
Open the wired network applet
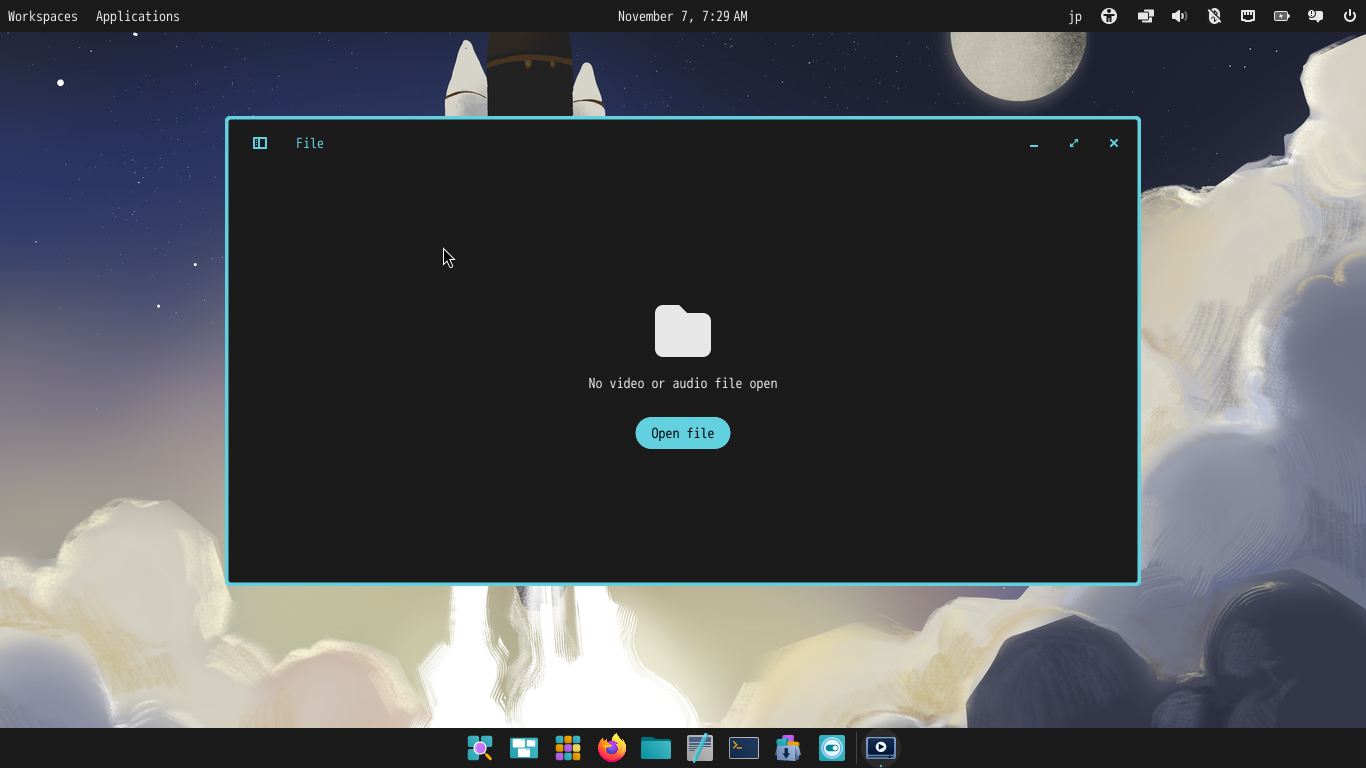(x=1248, y=16)
